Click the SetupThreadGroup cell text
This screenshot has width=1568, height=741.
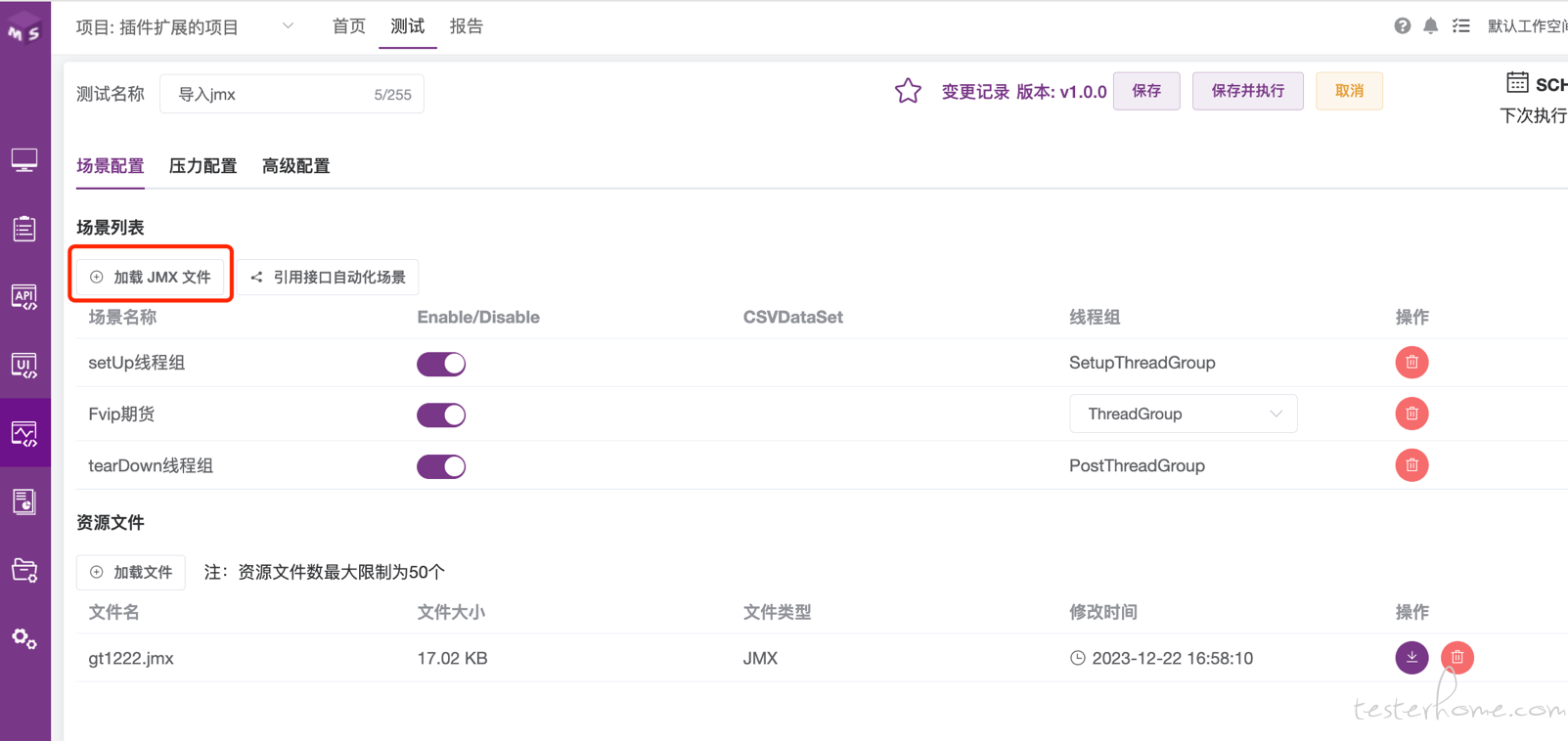pos(1142,363)
